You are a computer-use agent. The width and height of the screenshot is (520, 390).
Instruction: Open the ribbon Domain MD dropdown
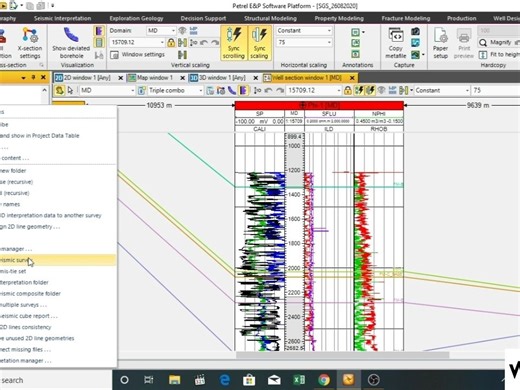pos(161,31)
